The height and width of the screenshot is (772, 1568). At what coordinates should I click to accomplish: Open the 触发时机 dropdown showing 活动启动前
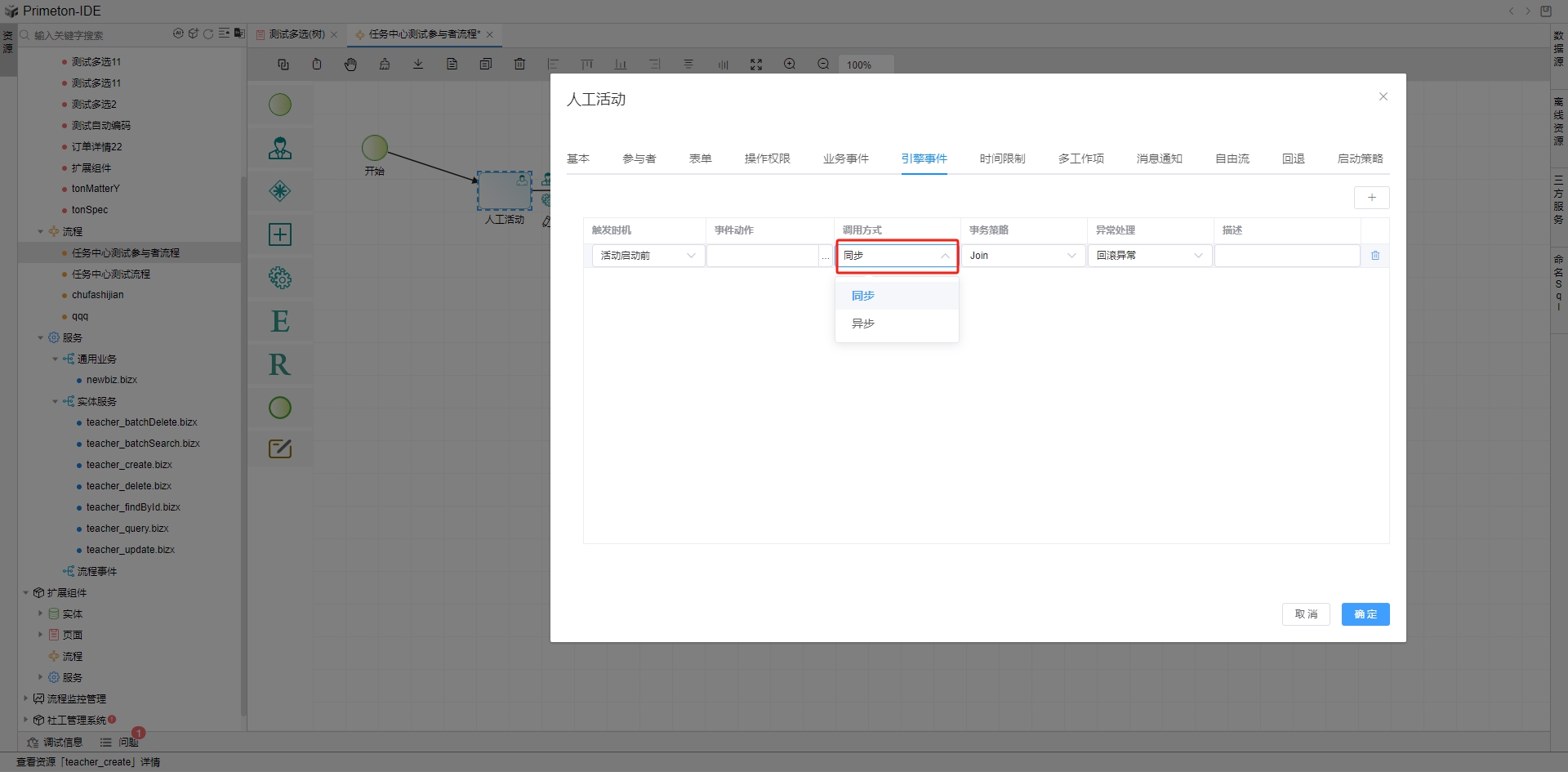click(x=648, y=256)
